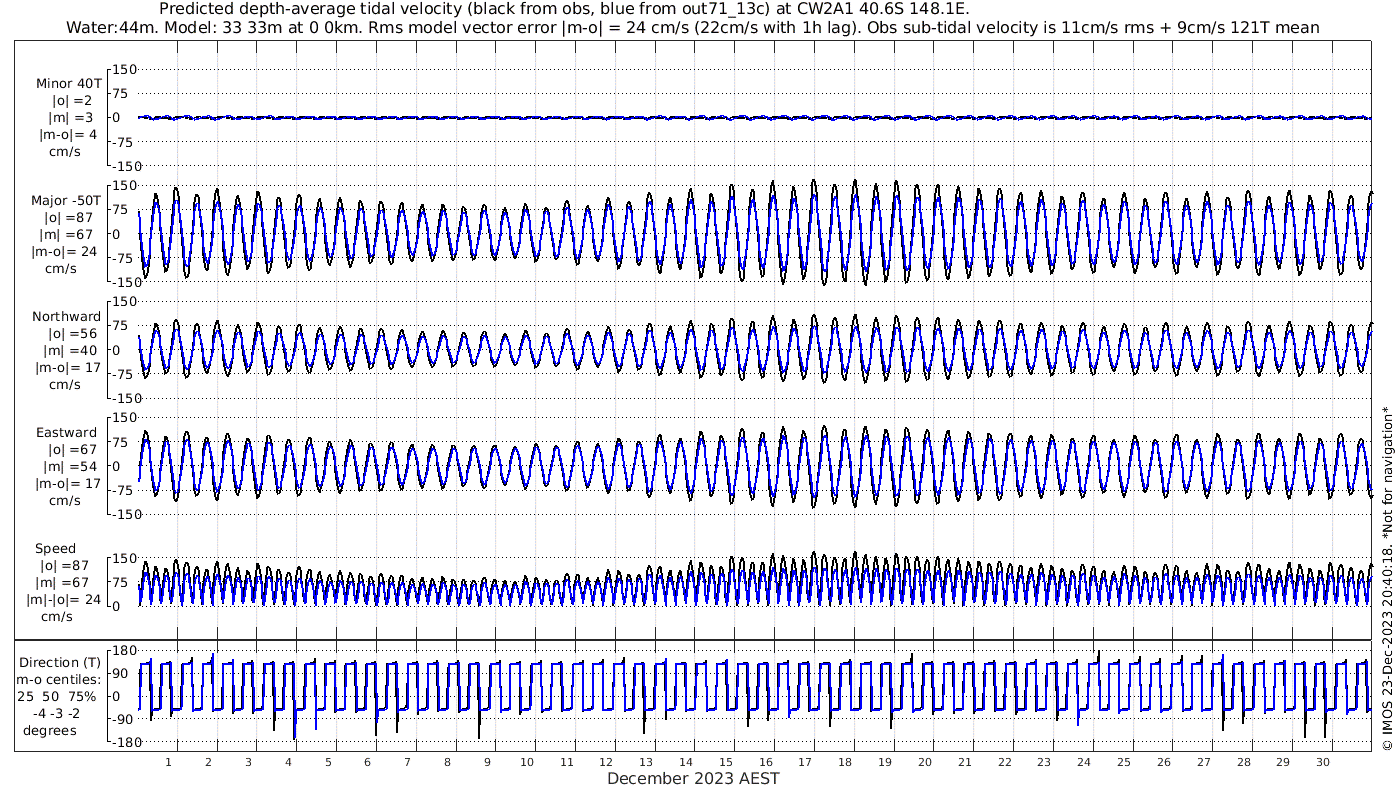Click the '180' y-axis tick of the Direction panel
1400x800 pixels.
pyautogui.click(x=123, y=652)
